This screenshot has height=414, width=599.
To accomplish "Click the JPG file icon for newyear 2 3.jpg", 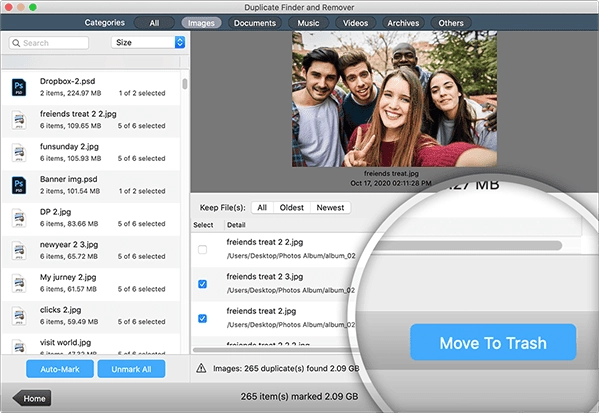I will point(19,251).
